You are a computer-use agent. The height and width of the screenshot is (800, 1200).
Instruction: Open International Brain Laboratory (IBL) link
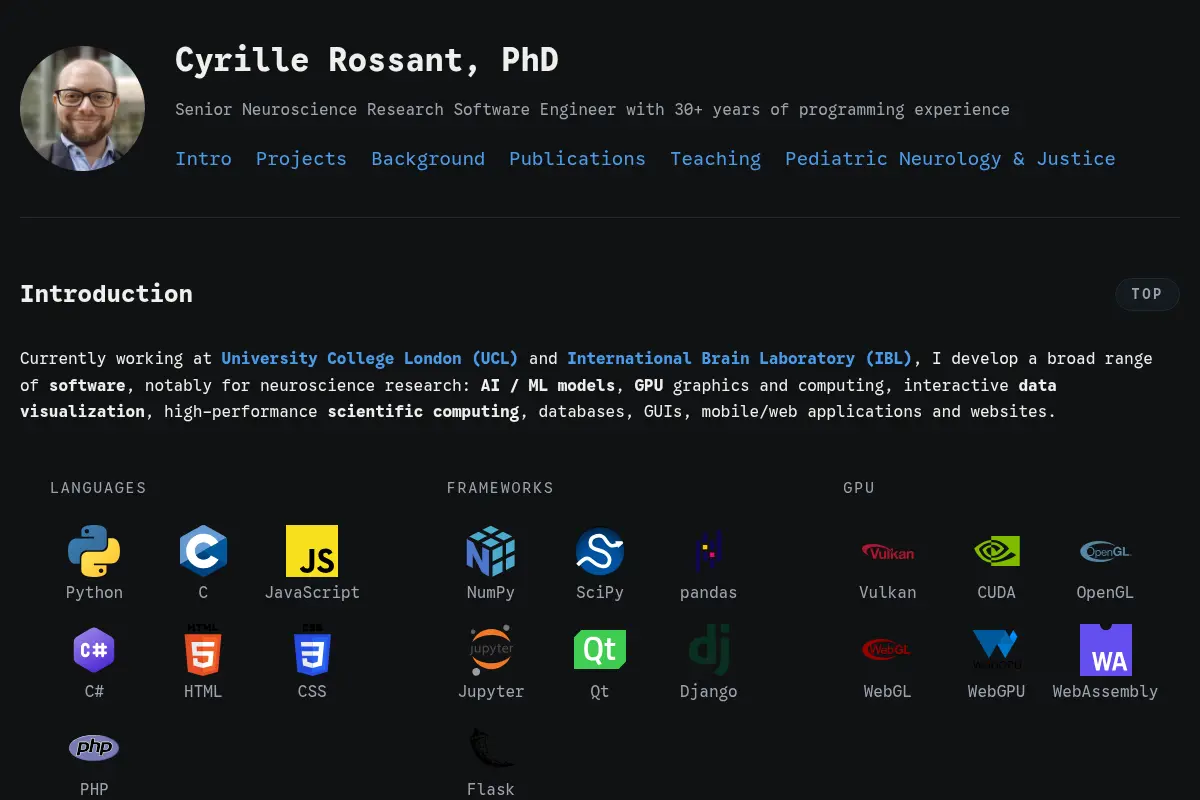(x=740, y=358)
